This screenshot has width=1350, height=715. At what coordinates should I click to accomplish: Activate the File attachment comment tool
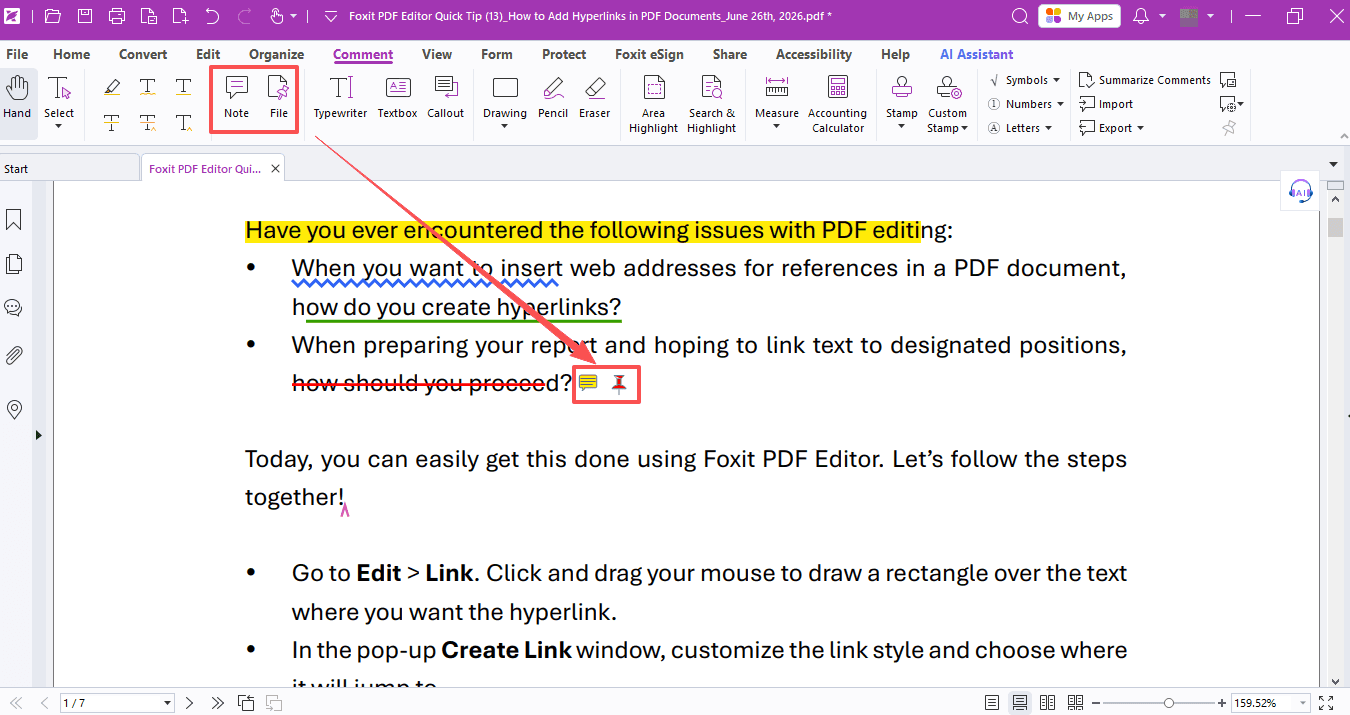point(279,98)
